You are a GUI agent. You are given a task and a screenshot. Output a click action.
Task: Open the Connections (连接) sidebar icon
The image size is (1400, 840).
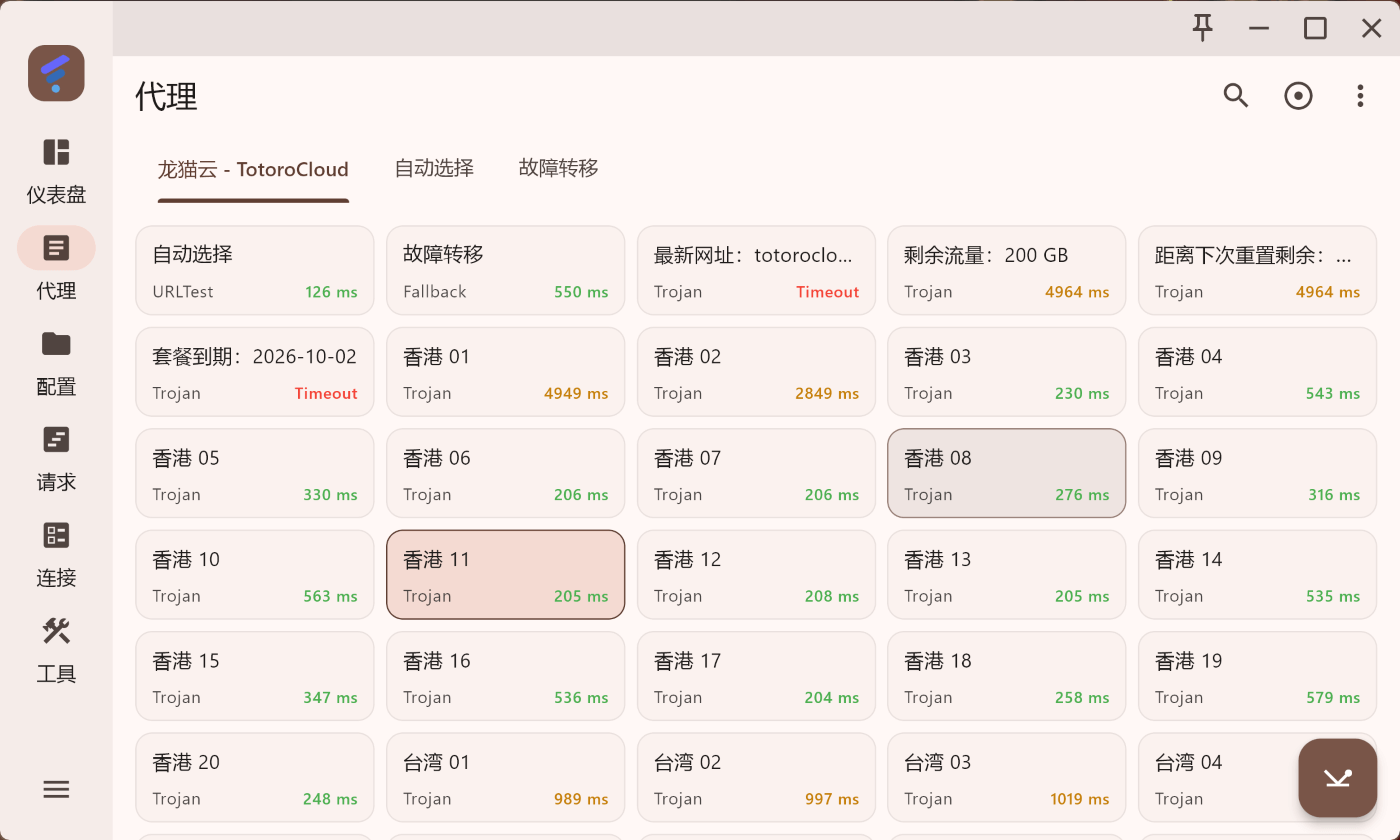(56, 535)
